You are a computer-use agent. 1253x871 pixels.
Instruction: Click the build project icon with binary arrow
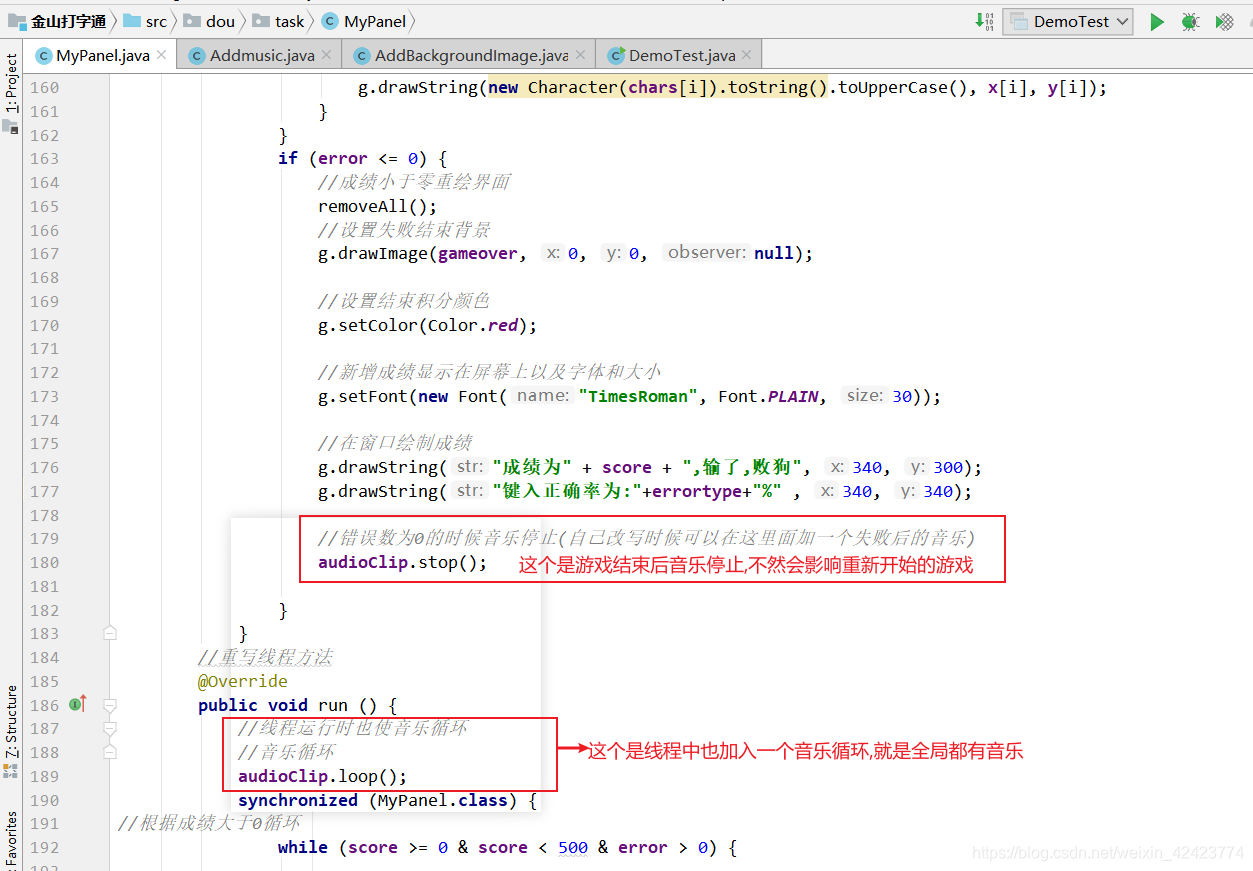click(x=984, y=21)
